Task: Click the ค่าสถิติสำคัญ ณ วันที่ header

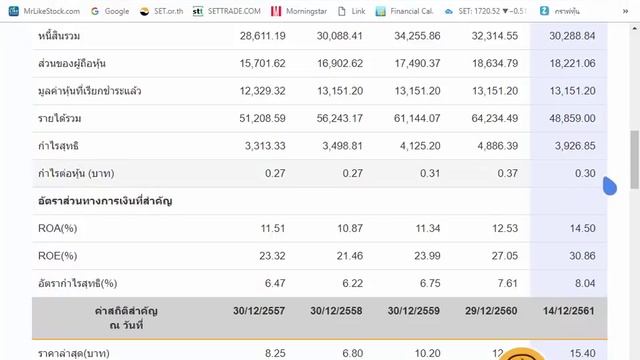Action: pos(126,318)
